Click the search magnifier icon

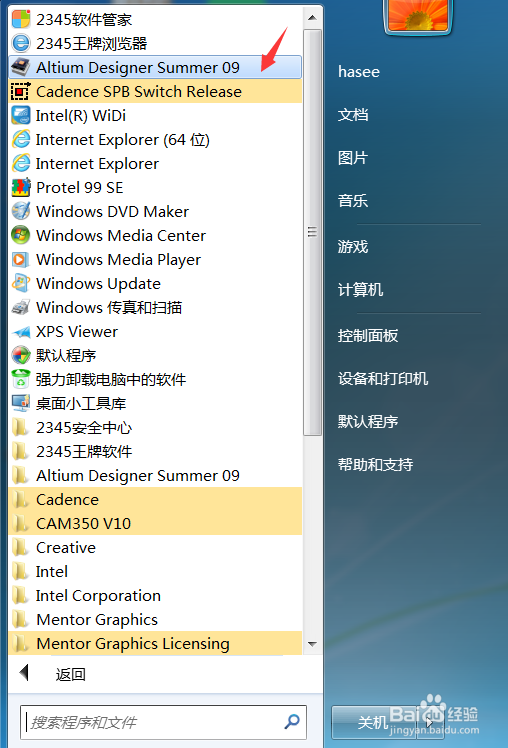(x=291, y=721)
